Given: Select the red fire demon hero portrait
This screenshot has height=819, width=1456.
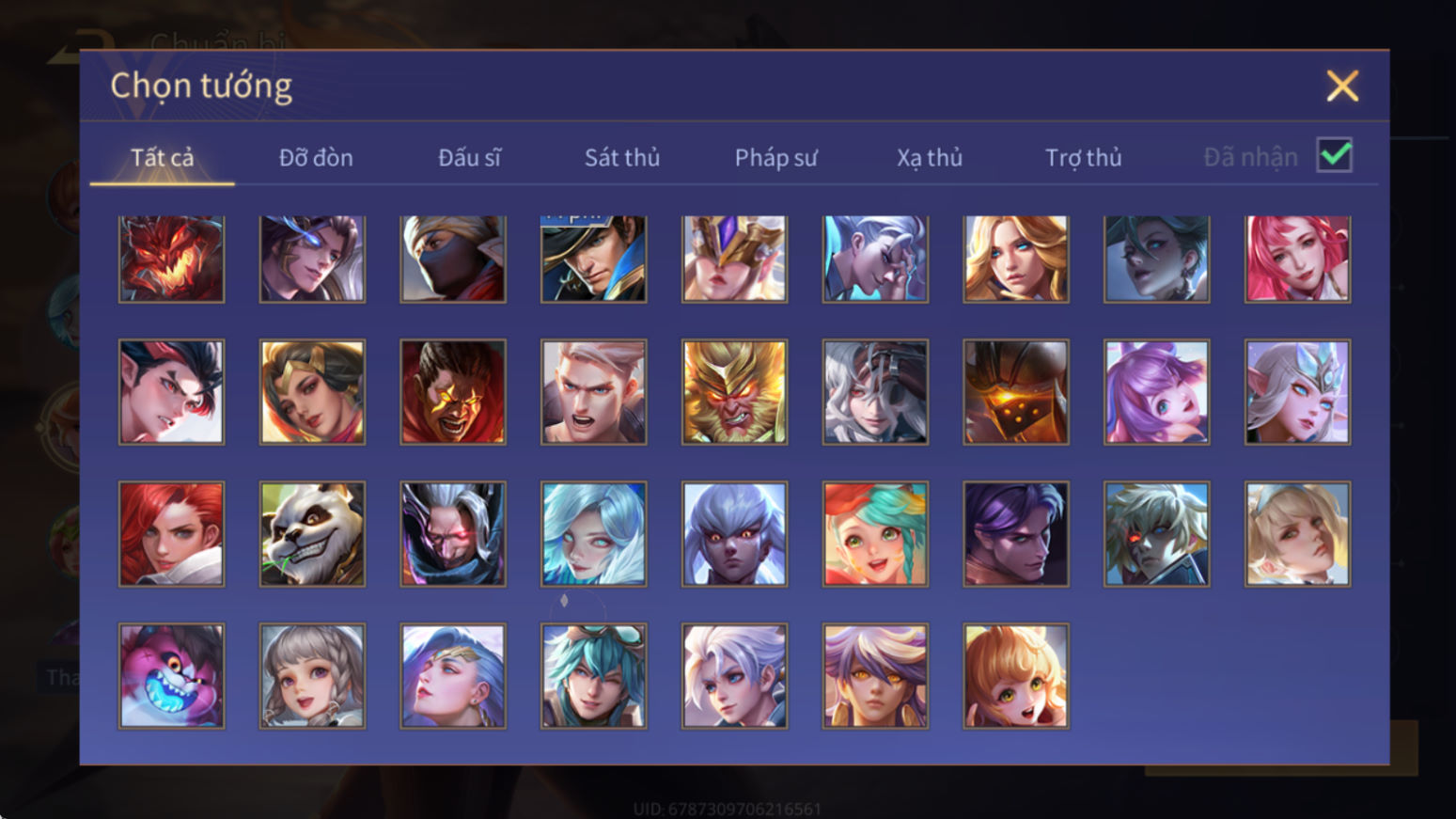Looking at the screenshot, I should coord(171,259).
